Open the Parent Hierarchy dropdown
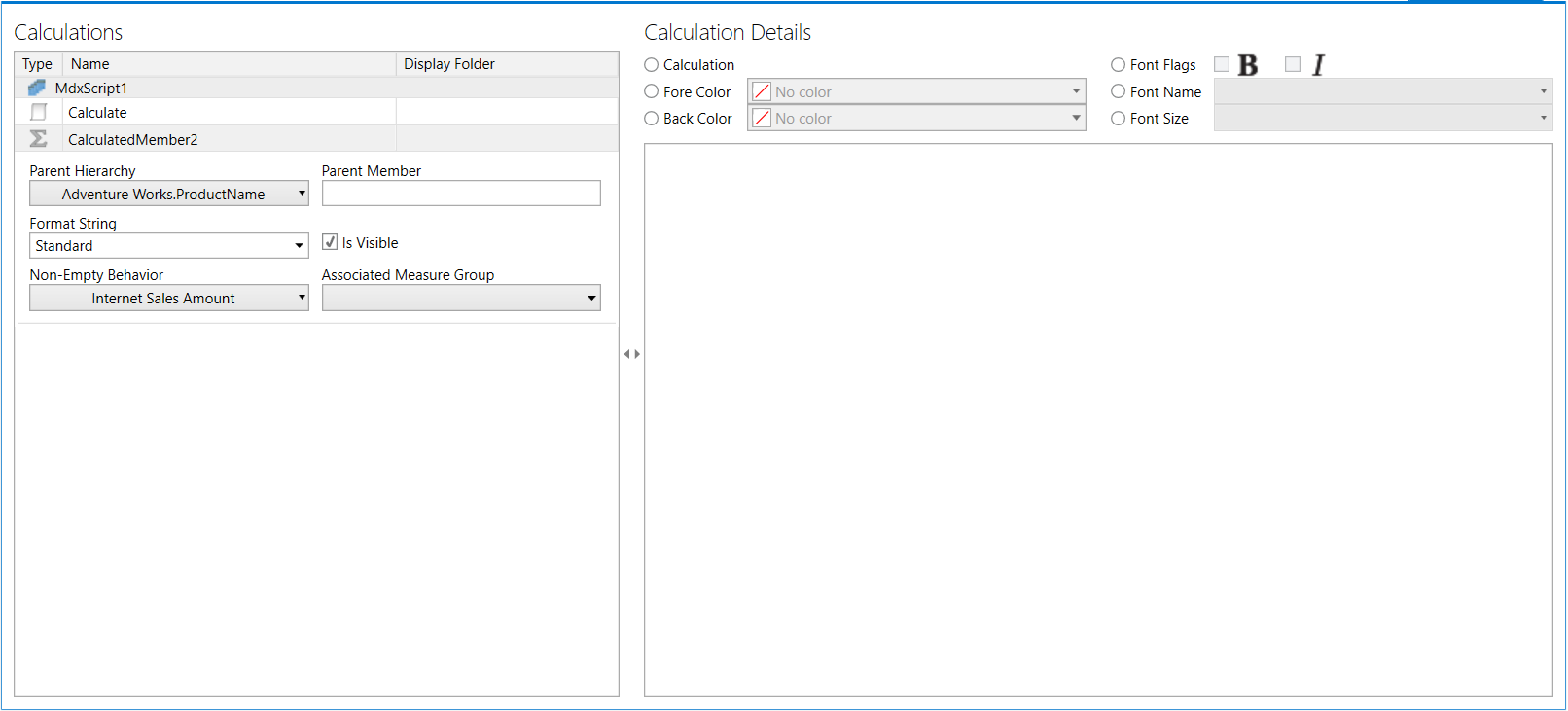This screenshot has height=711, width=1568. click(x=169, y=194)
